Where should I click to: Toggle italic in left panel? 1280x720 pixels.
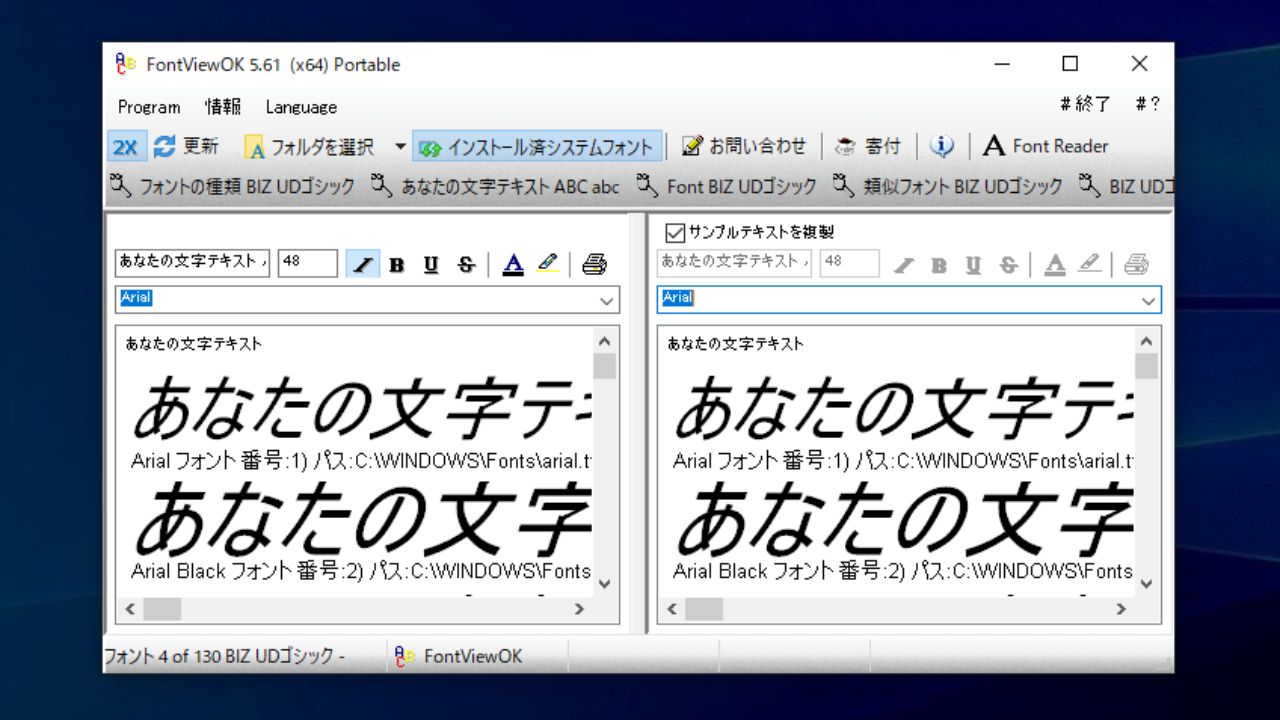click(362, 264)
